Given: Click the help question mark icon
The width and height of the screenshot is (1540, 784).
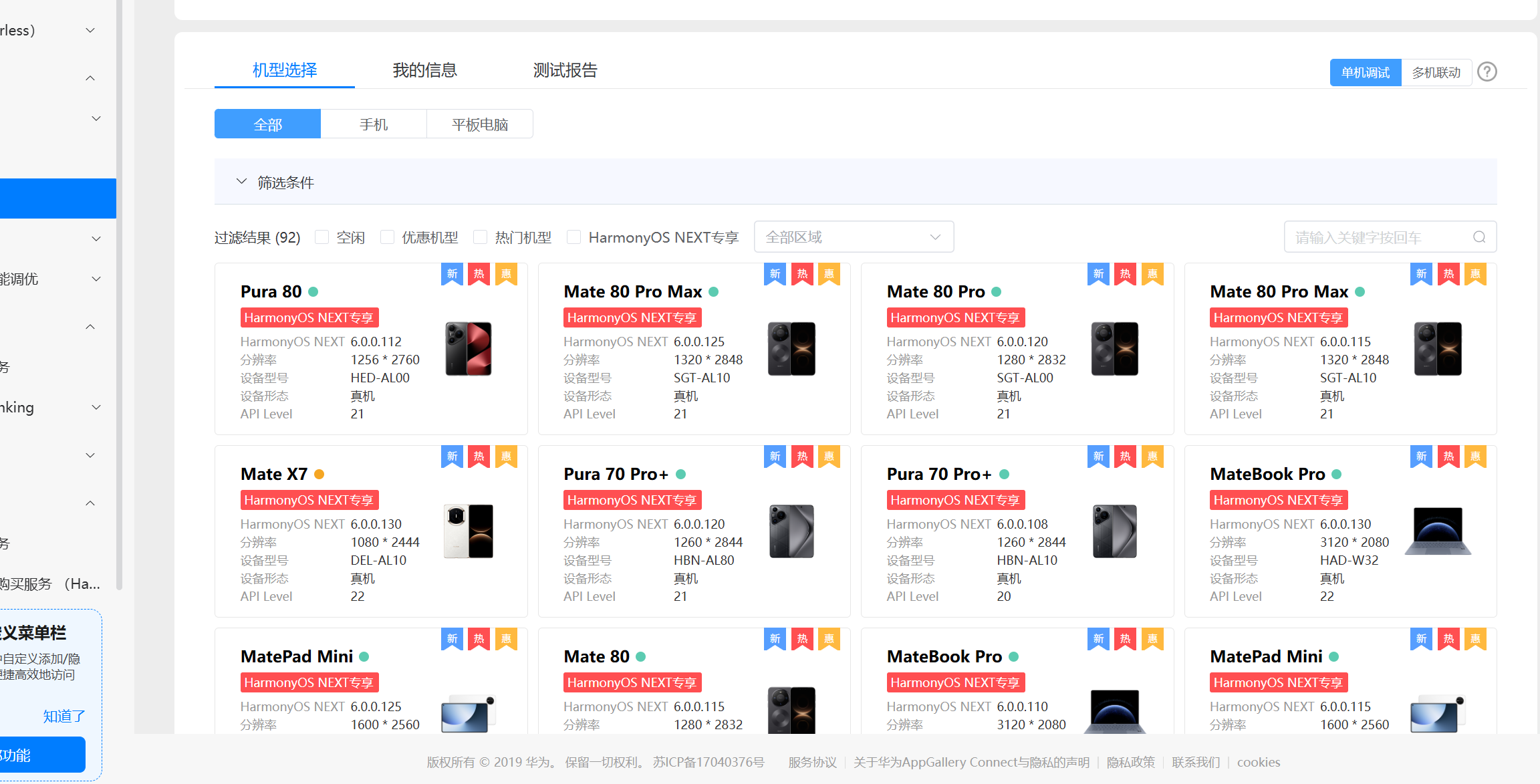Looking at the screenshot, I should 1487,72.
